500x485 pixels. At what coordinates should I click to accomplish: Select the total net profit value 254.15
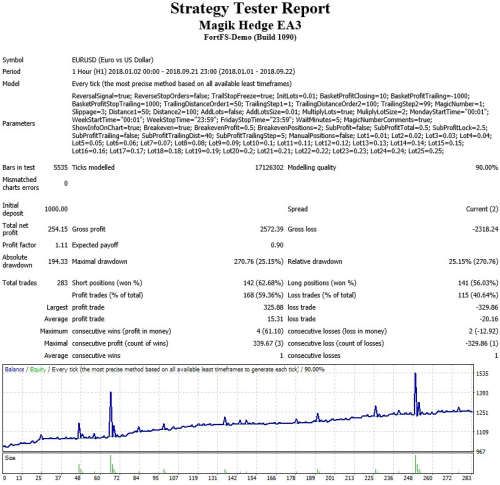pyautogui.click(x=58, y=229)
